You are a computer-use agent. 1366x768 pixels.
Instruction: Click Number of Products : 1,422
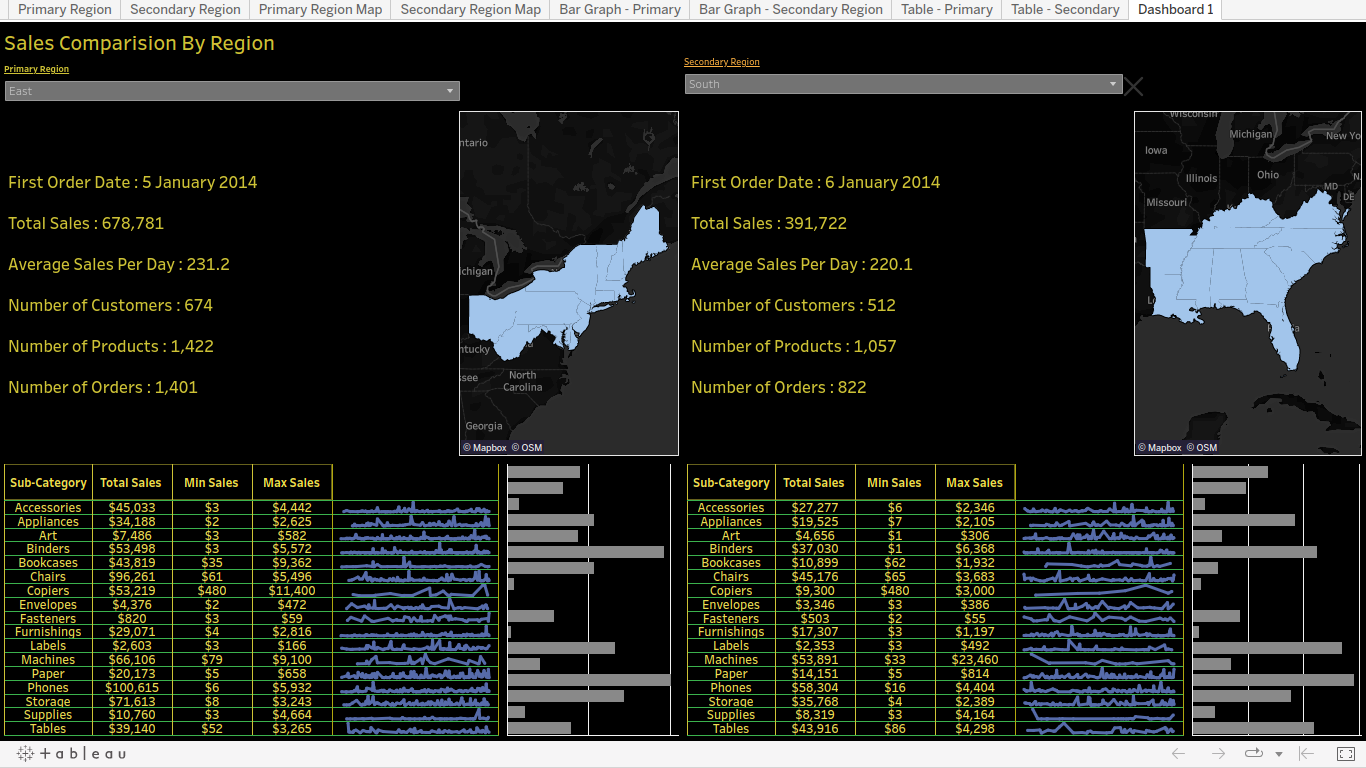111,347
